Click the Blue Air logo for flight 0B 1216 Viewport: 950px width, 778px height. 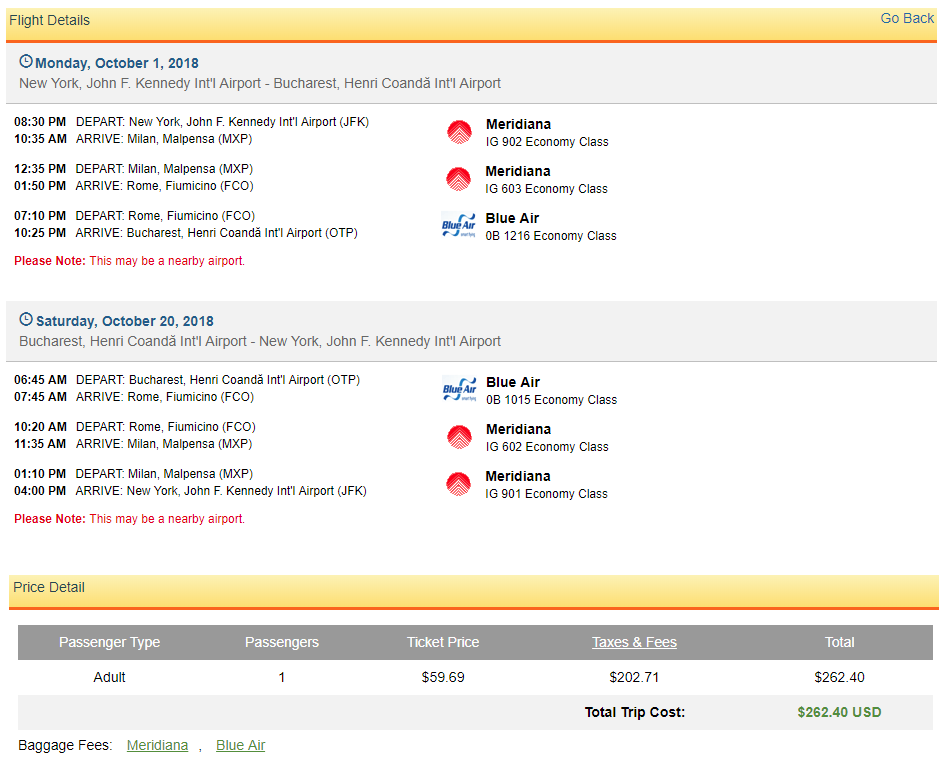(x=459, y=225)
